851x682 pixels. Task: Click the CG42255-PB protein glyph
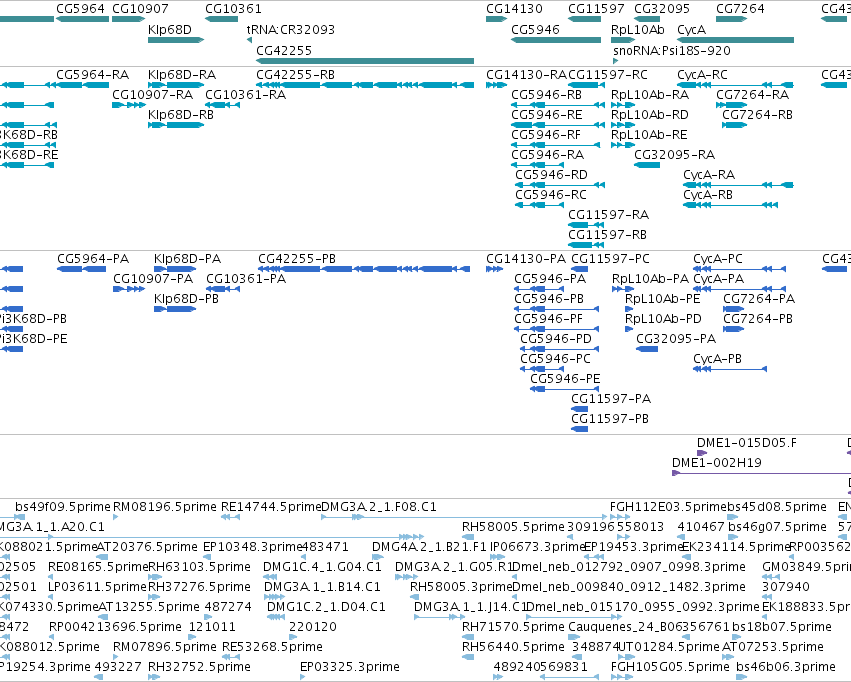coord(364,269)
